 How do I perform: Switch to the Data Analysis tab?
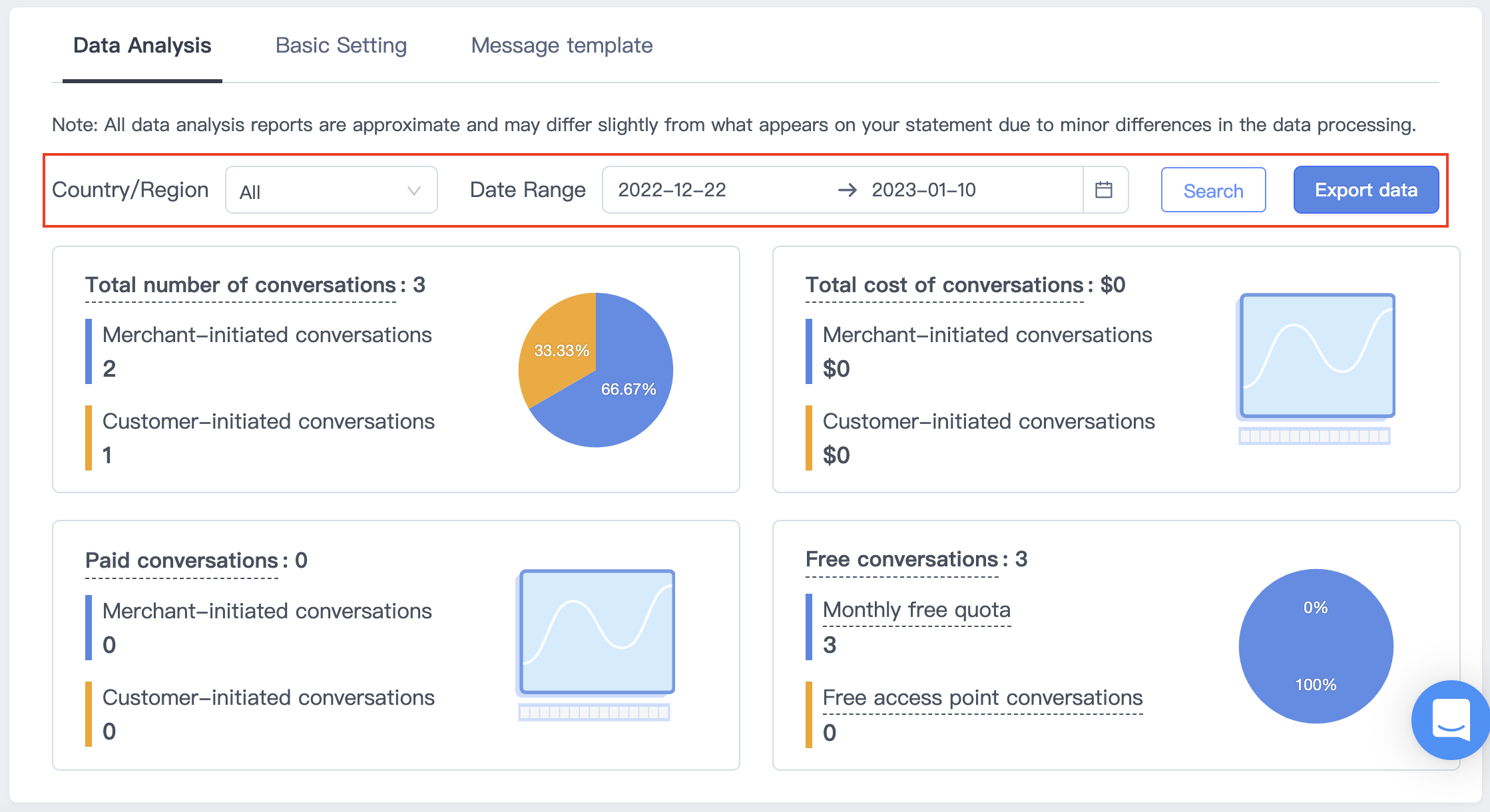click(142, 45)
